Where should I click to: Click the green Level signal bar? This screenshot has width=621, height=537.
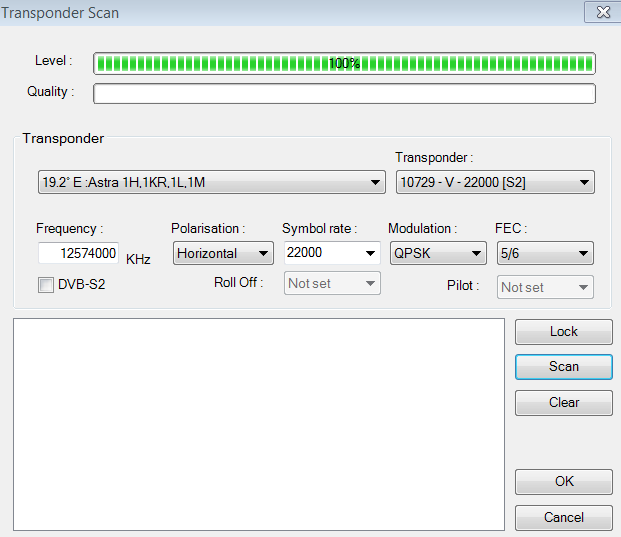coord(344,63)
